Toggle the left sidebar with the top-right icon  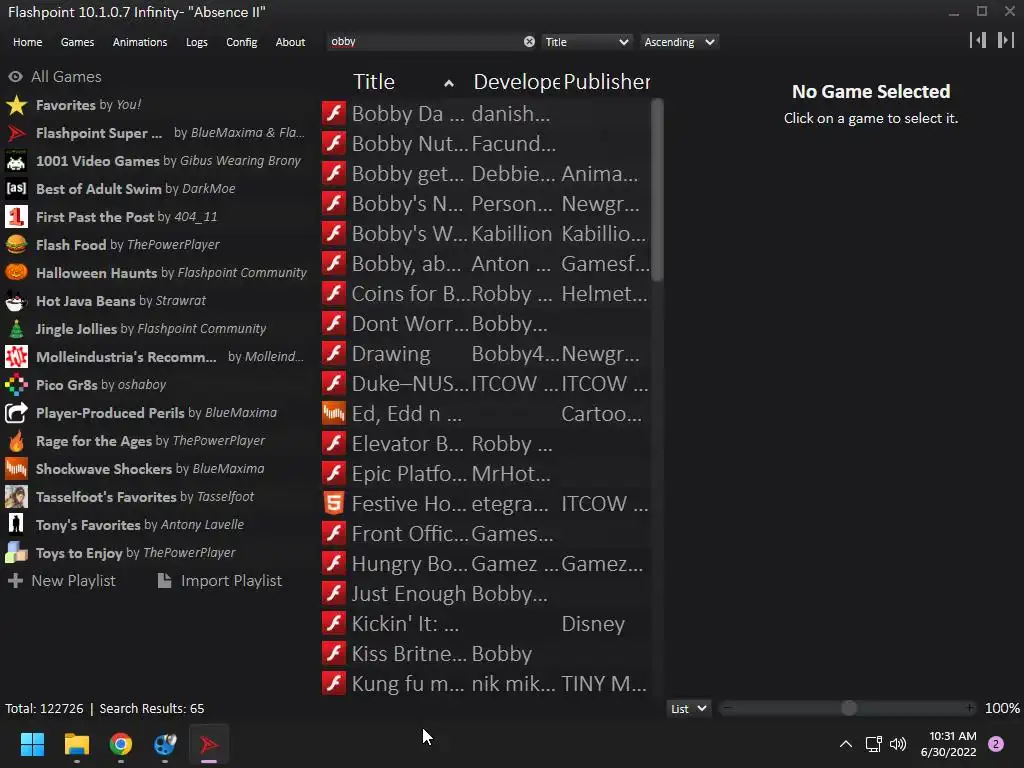[978, 40]
